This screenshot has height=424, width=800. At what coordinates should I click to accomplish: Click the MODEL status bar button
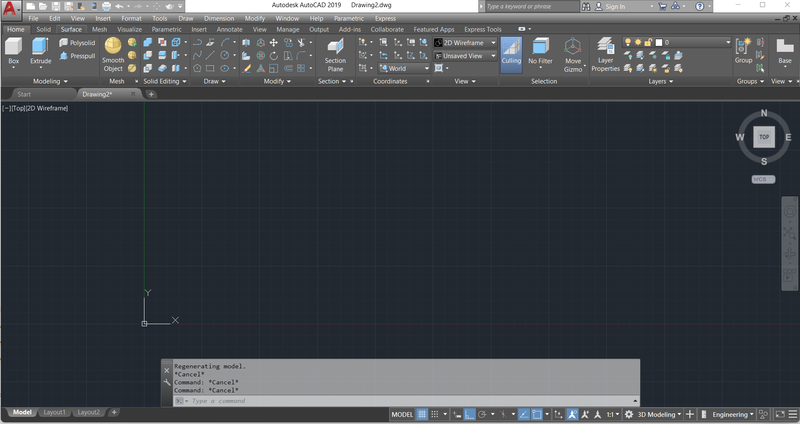(x=402, y=414)
